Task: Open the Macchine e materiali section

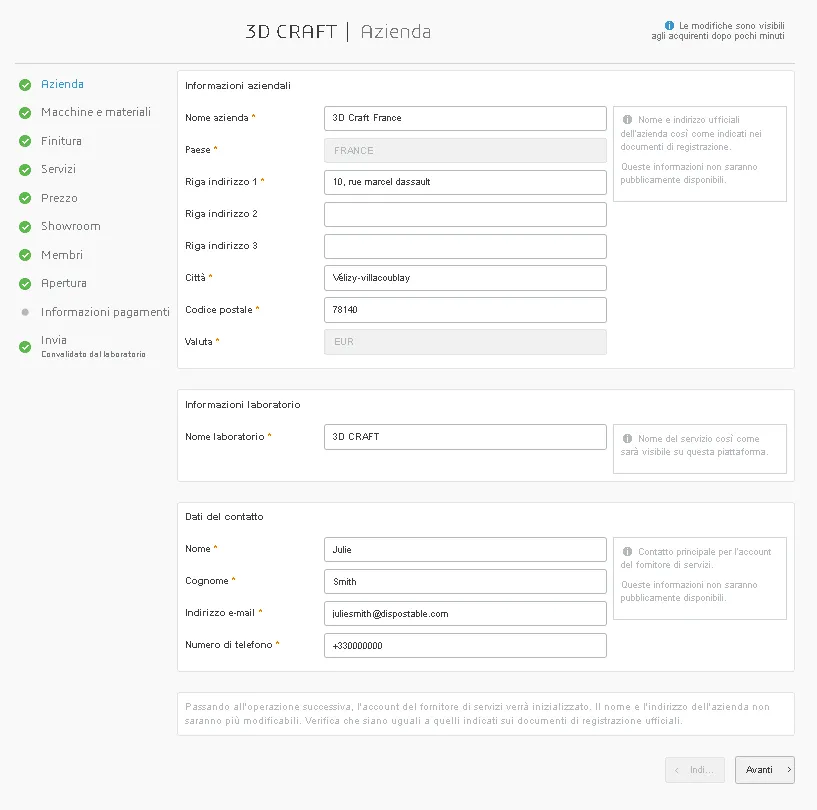Action: 95,113
